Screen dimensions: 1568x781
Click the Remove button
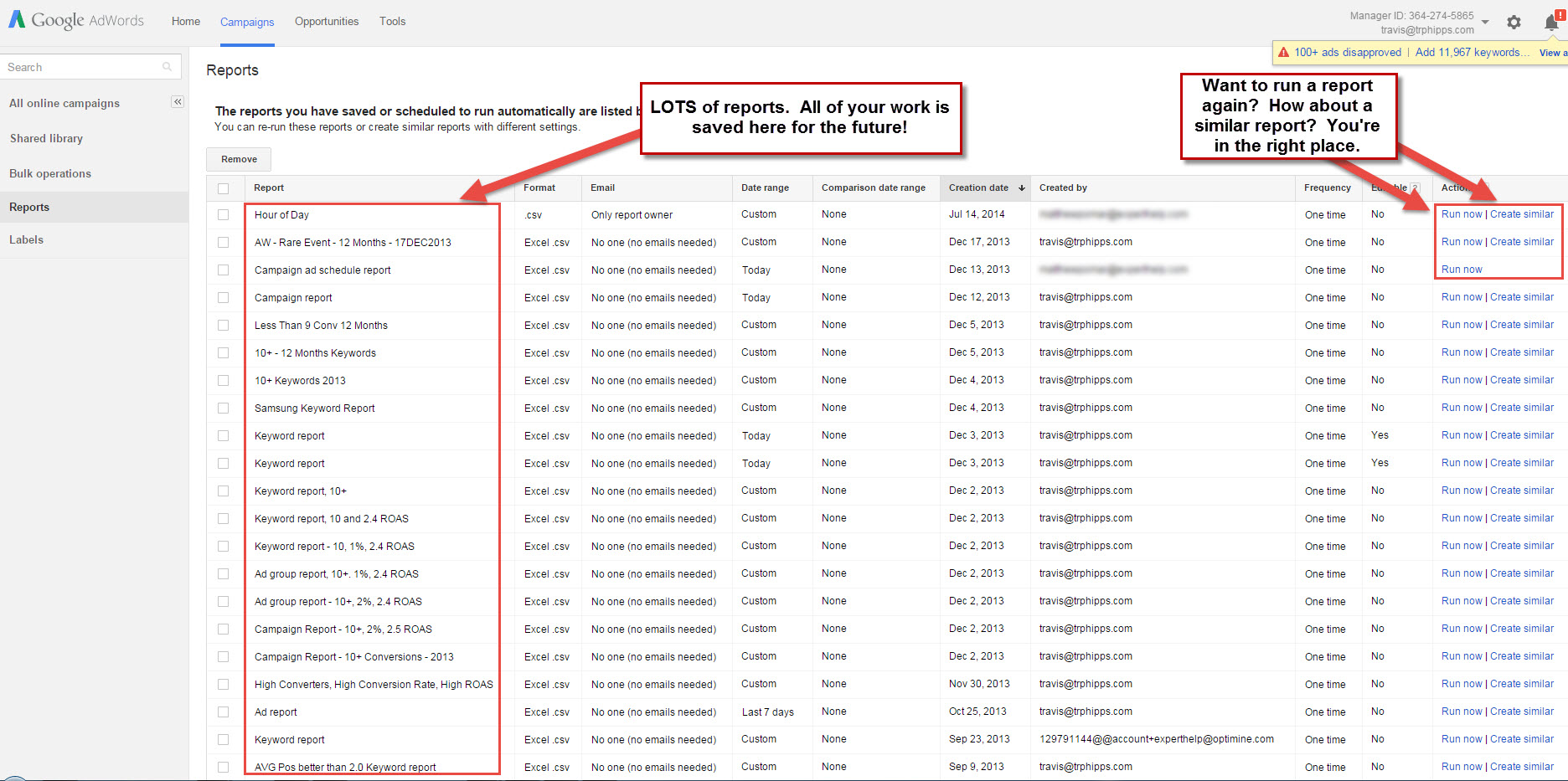(x=238, y=159)
